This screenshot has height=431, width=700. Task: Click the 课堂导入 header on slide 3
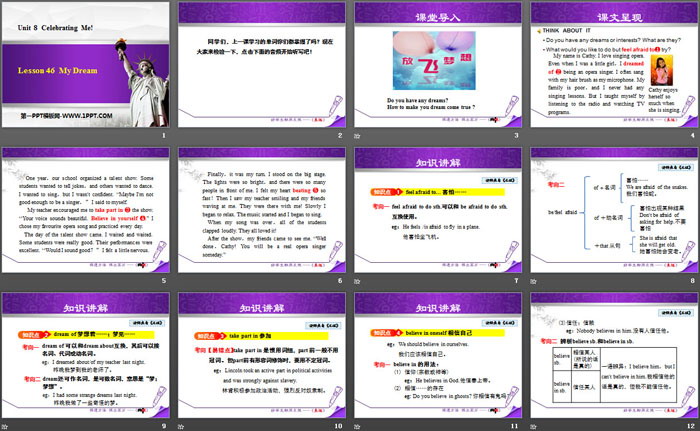pos(437,17)
